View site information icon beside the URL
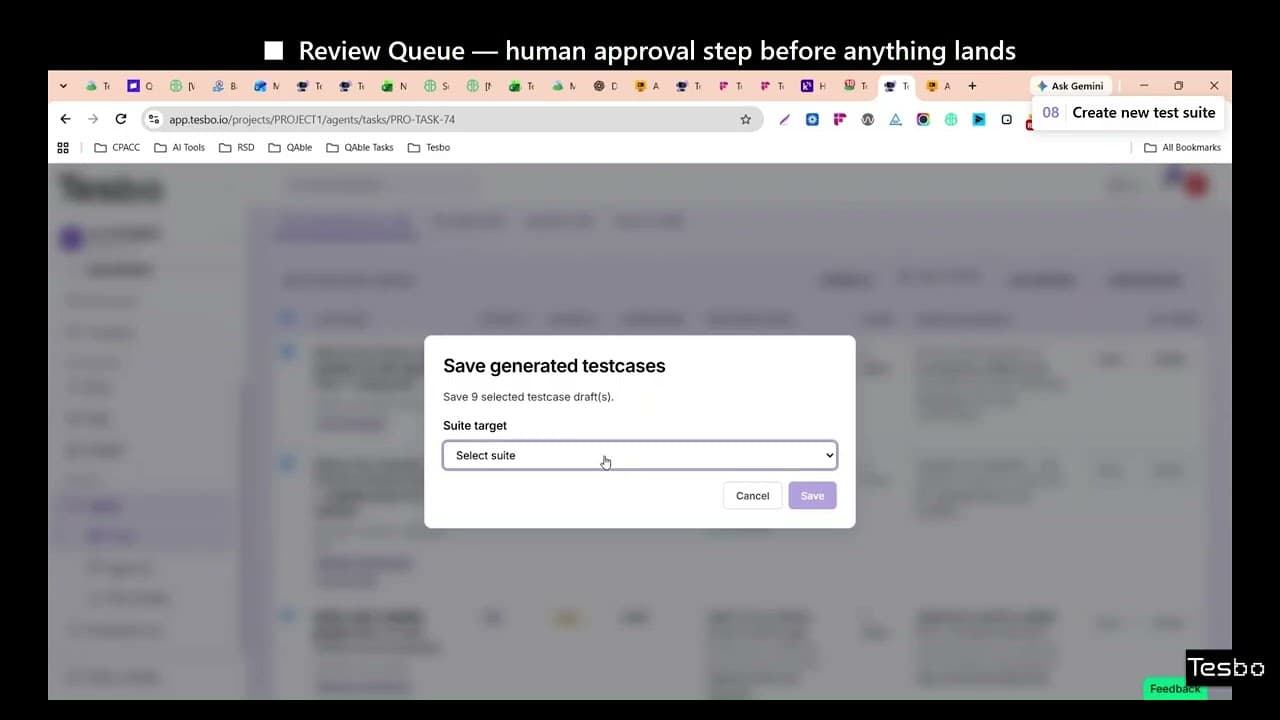 coord(153,119)
